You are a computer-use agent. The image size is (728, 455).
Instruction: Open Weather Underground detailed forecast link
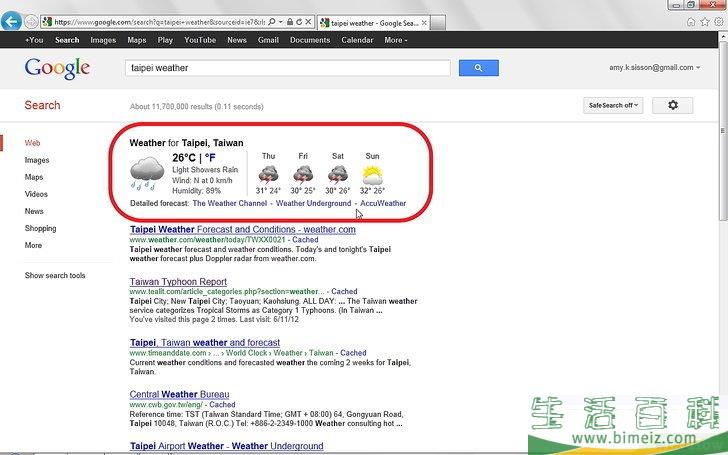pyautogui.click(x=313, y=203)
